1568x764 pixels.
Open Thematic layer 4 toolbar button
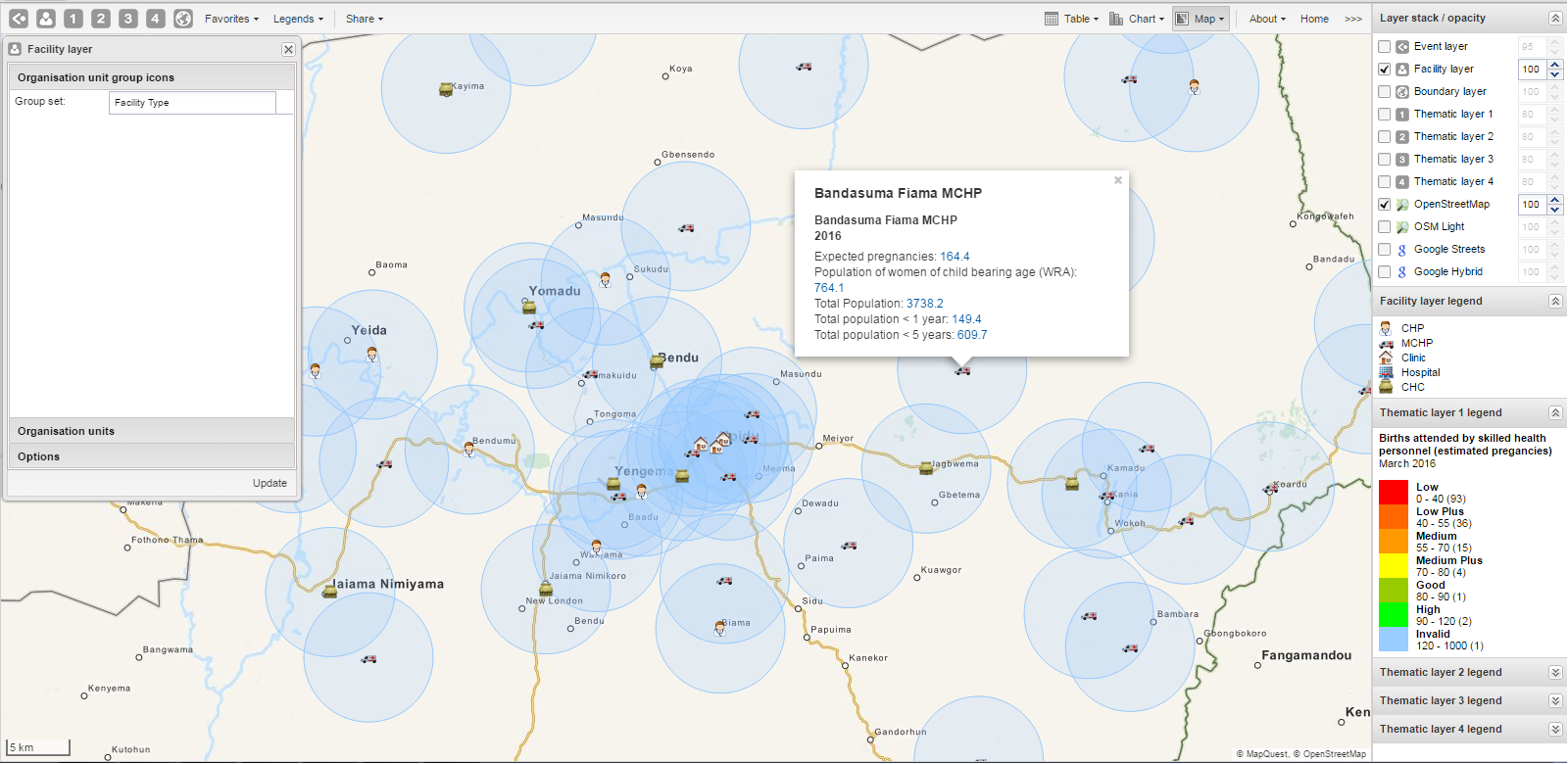tap(156, 19)
